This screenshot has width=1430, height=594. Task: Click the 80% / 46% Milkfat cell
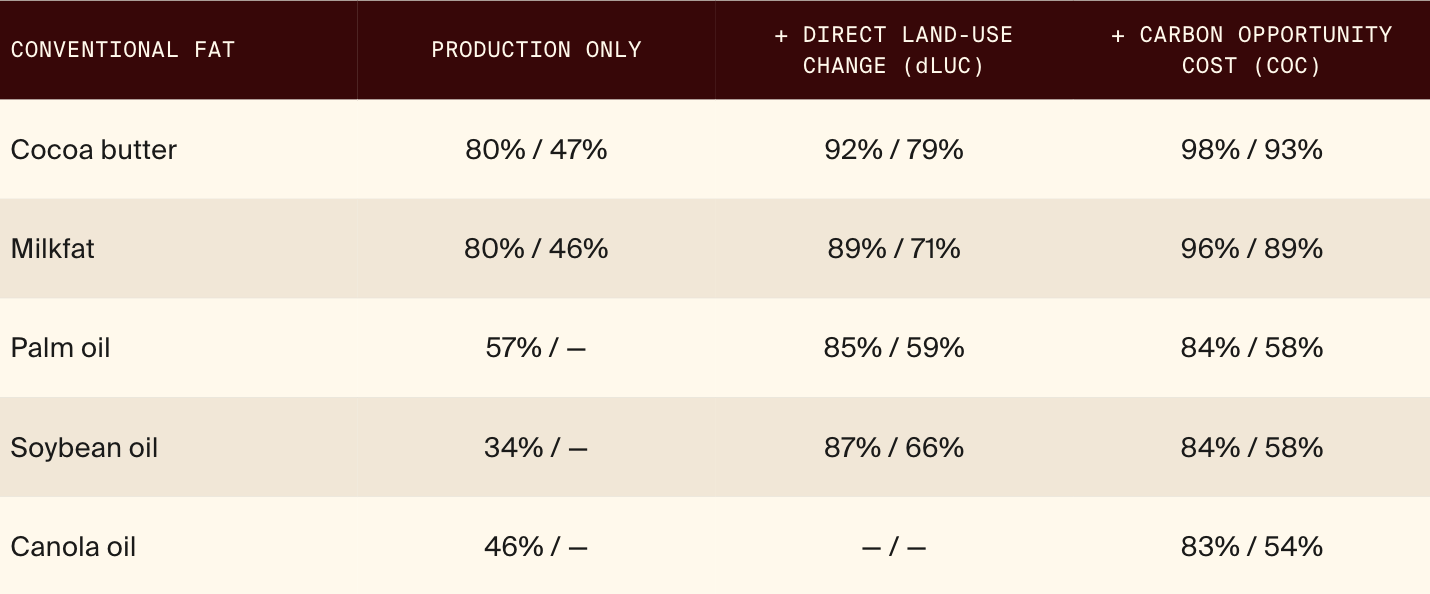(x=536, y=248)
